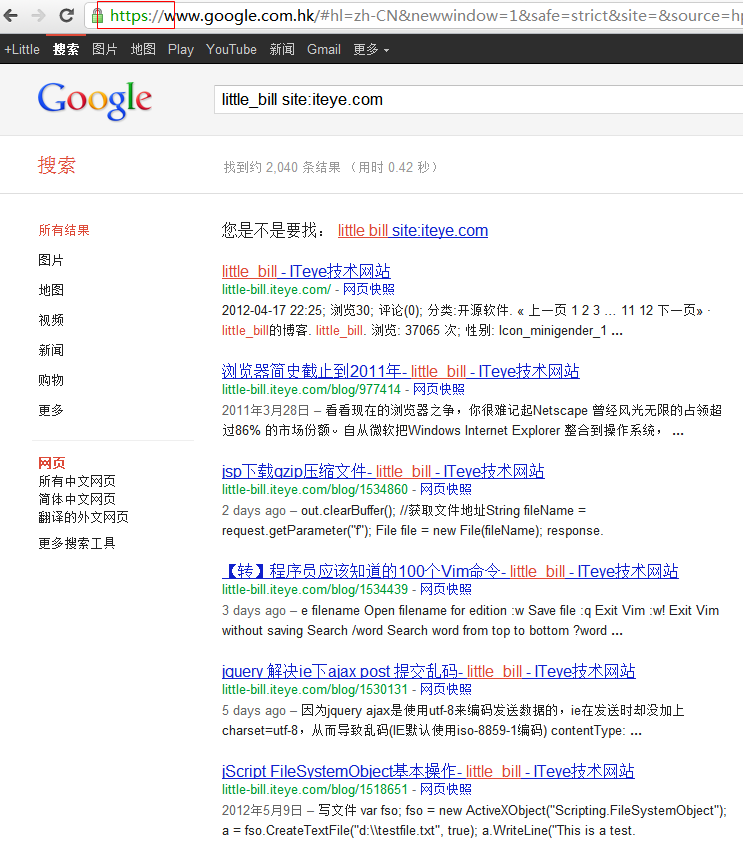Click result count text 找到约 2,040 条结果
The image size is (743, 849).
(x=282, y=167)
